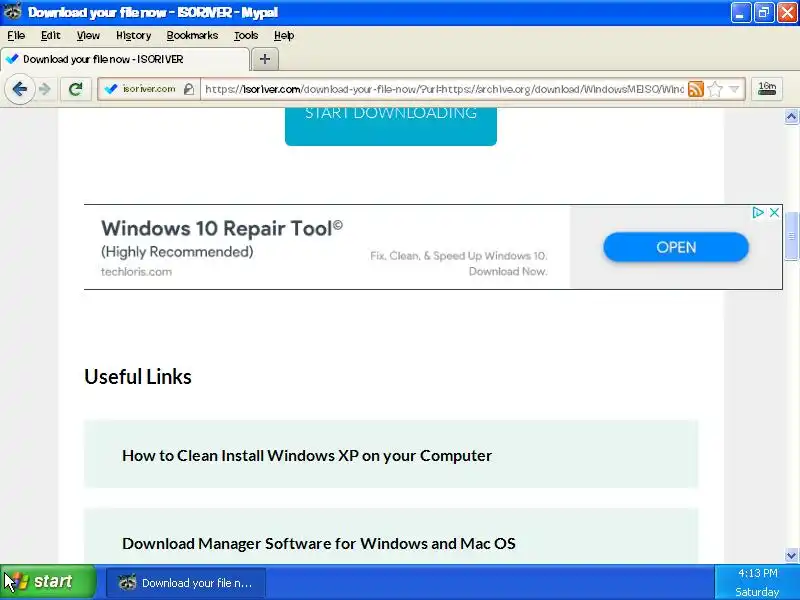This screenshot has width=800, height=600.
Task: Open the History menu
Action: point(134,35)
